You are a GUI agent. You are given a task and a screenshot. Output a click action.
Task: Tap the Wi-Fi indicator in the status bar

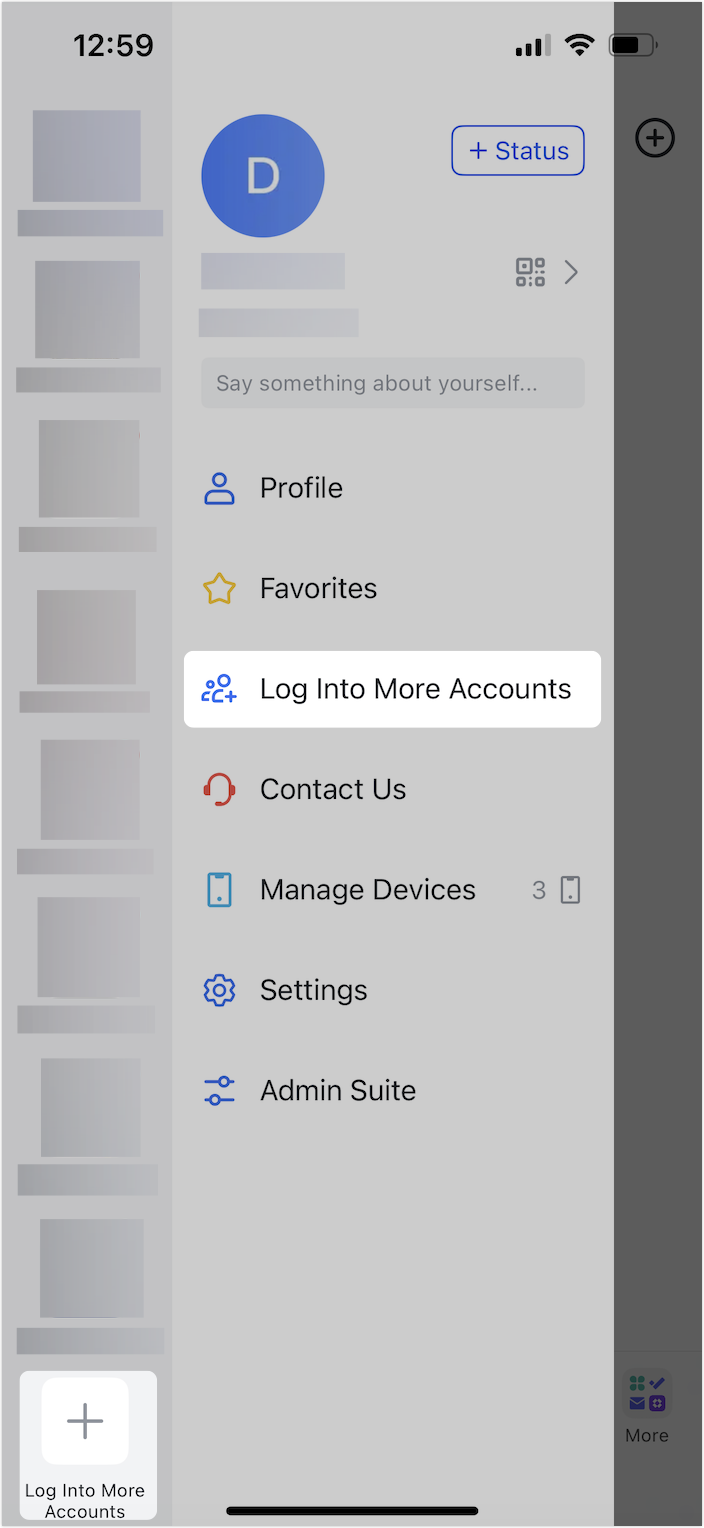coord(580,45)
